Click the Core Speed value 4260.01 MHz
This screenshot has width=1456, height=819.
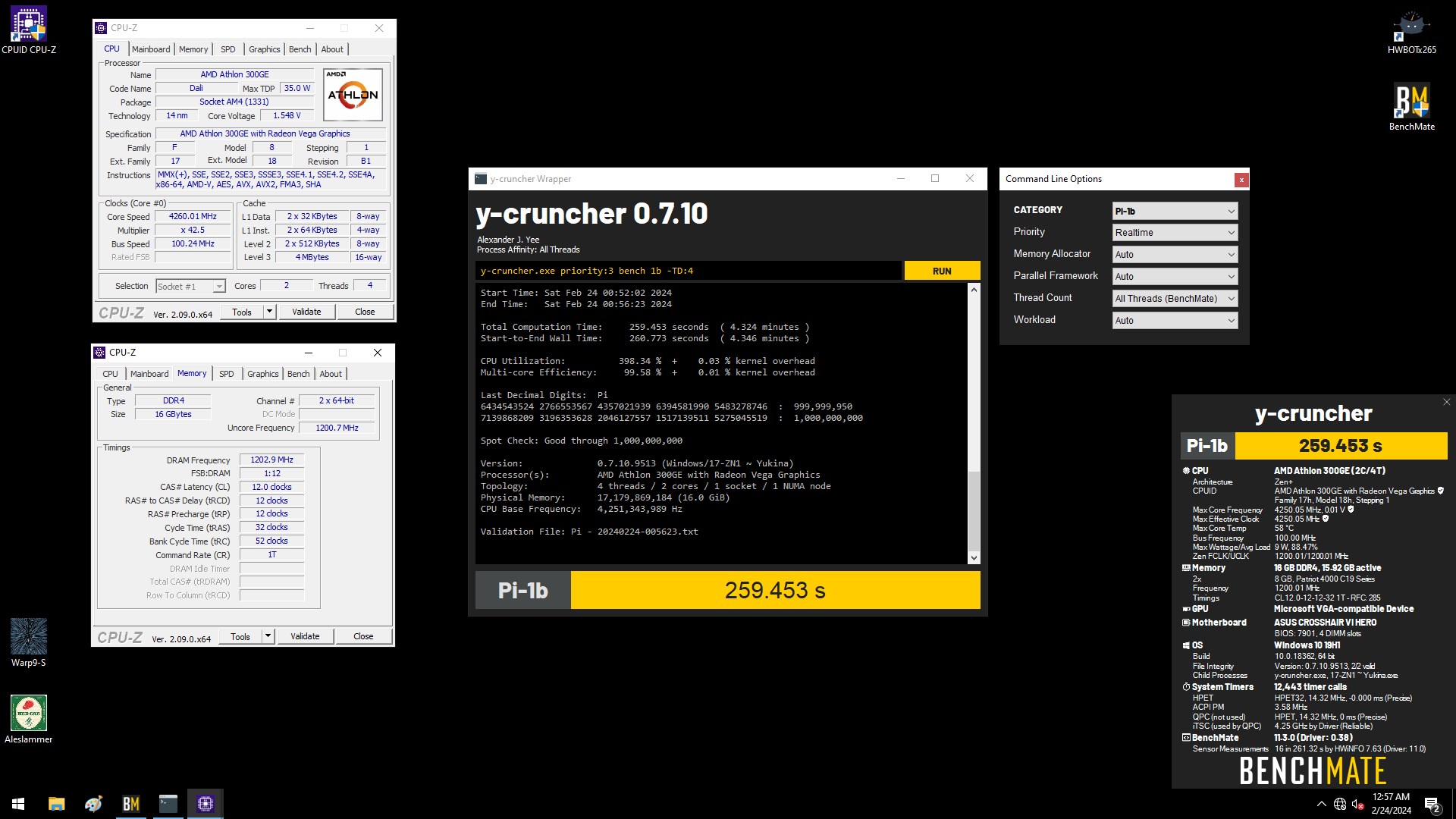click(x=193, y=217)
